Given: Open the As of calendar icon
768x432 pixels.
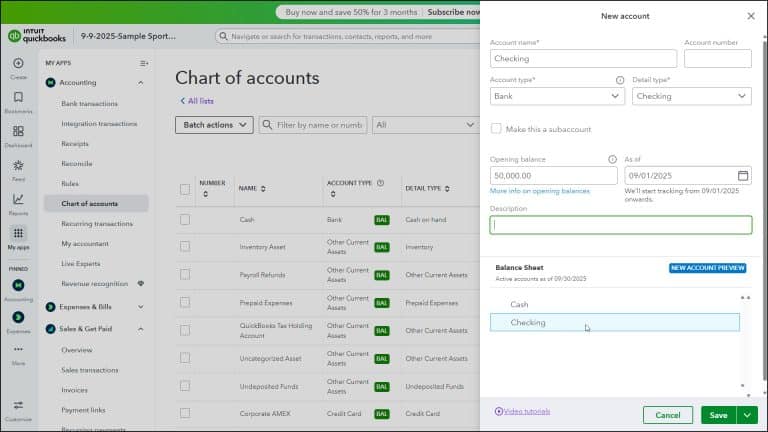Looking at the screenshot, I should [x=743, y=175].
